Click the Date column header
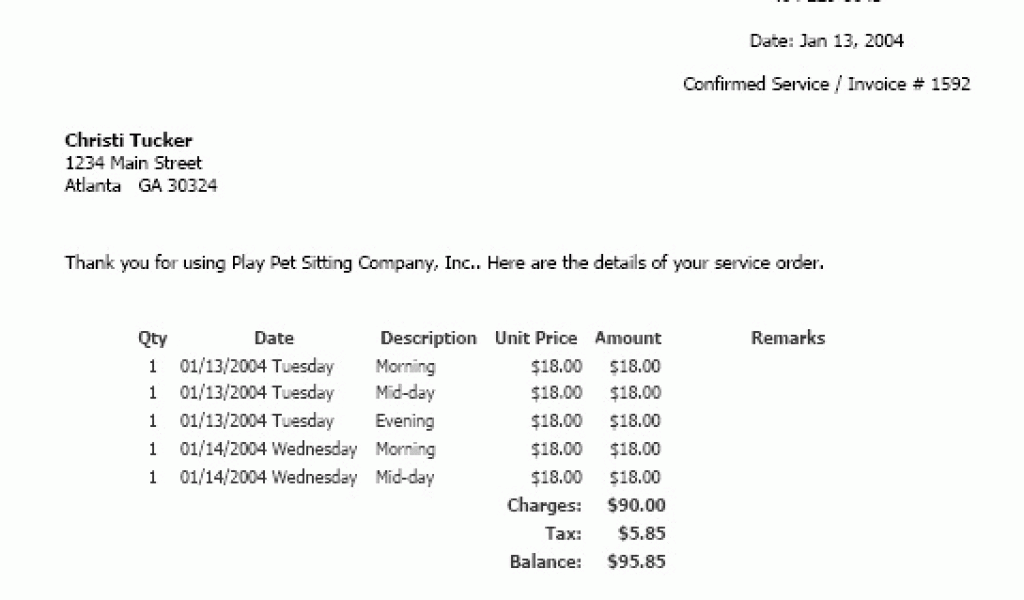This screenshot has width=1024, height=600. (x=274, y=338)
